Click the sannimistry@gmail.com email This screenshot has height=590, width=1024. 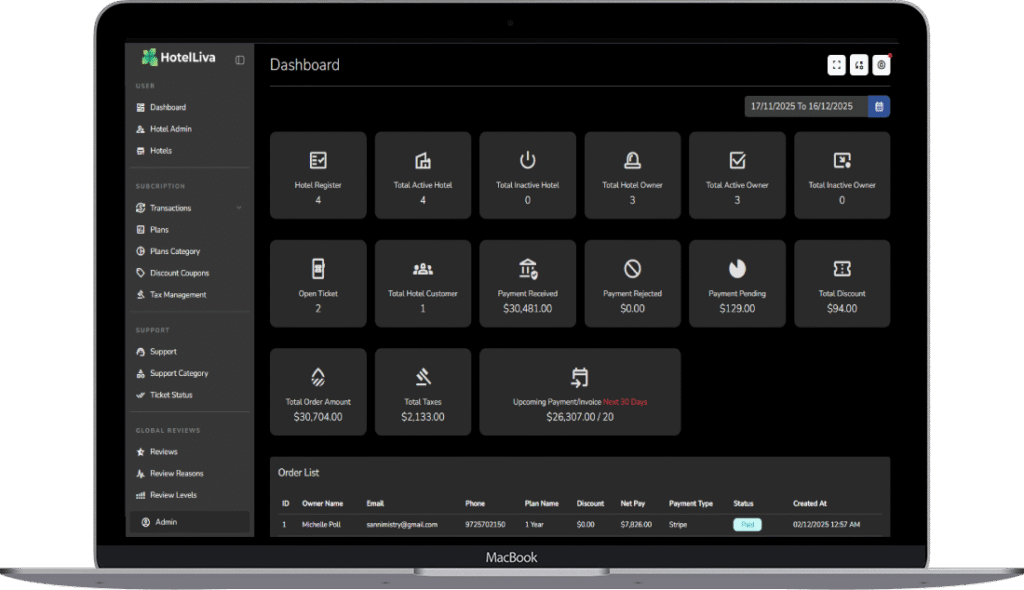tap(401, 524)
